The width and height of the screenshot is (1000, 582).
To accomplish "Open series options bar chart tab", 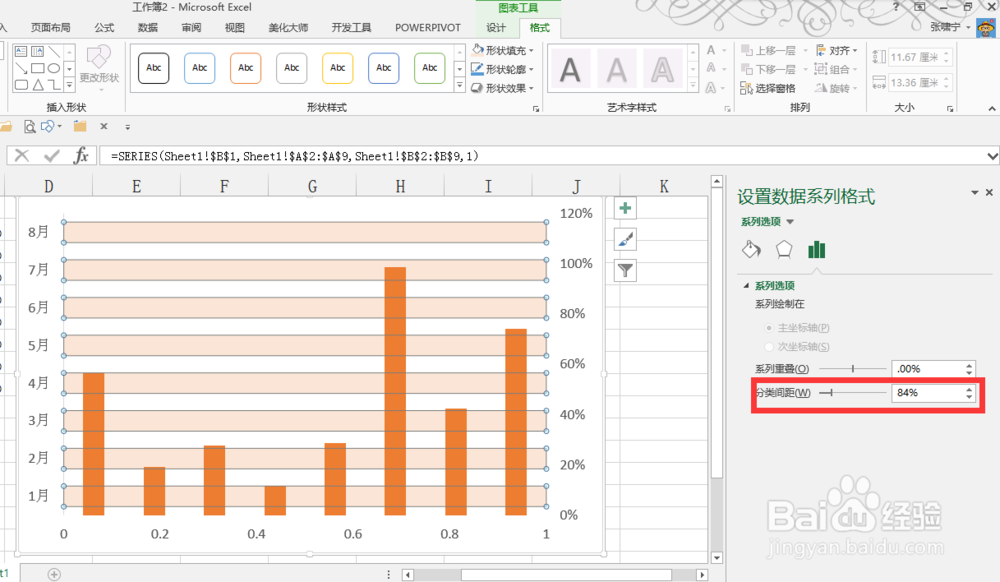I will pos(816,249).
